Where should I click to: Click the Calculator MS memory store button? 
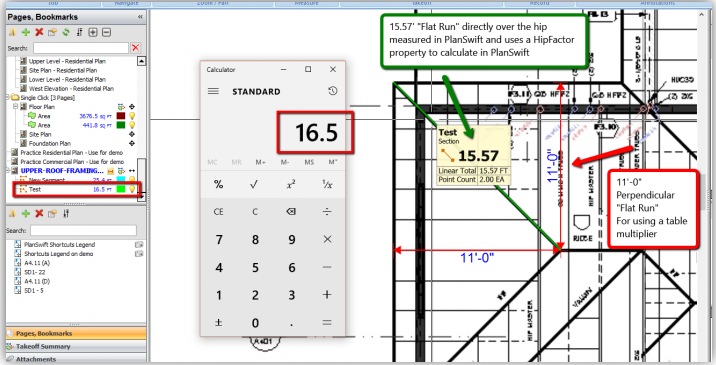click(309, 162)
